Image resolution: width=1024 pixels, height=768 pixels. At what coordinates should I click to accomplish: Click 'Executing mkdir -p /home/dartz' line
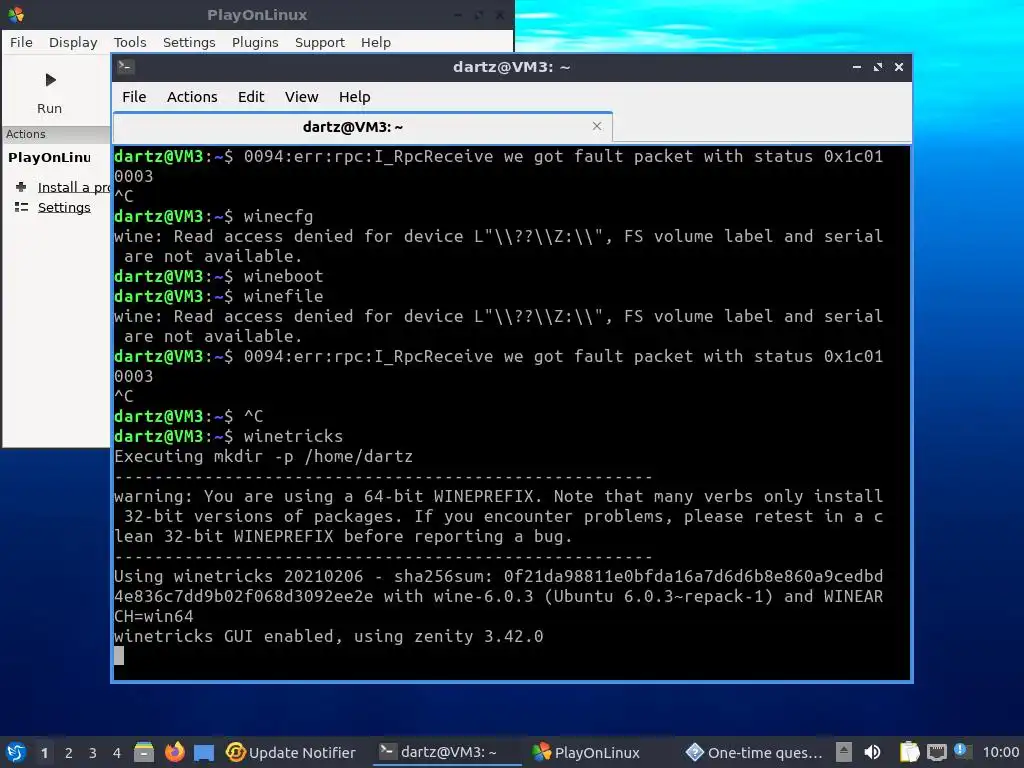[x=263, y=456]
